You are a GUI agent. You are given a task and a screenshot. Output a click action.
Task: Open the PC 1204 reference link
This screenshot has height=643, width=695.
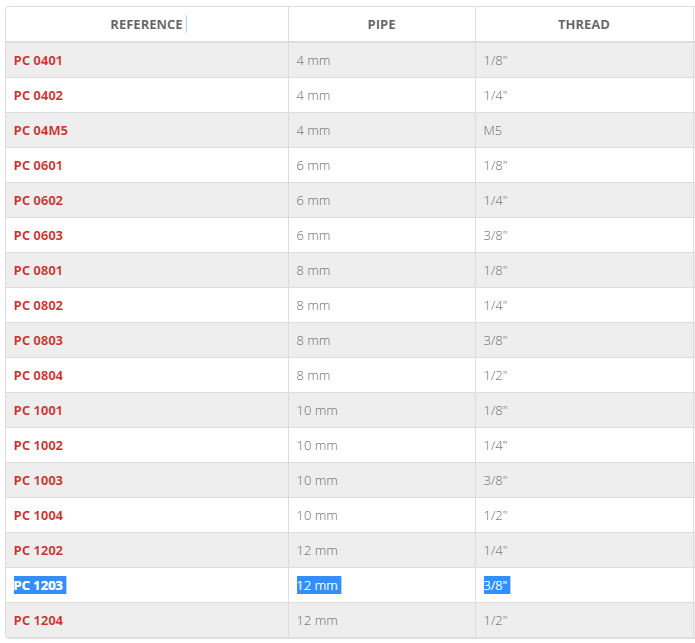pos(39,620)
